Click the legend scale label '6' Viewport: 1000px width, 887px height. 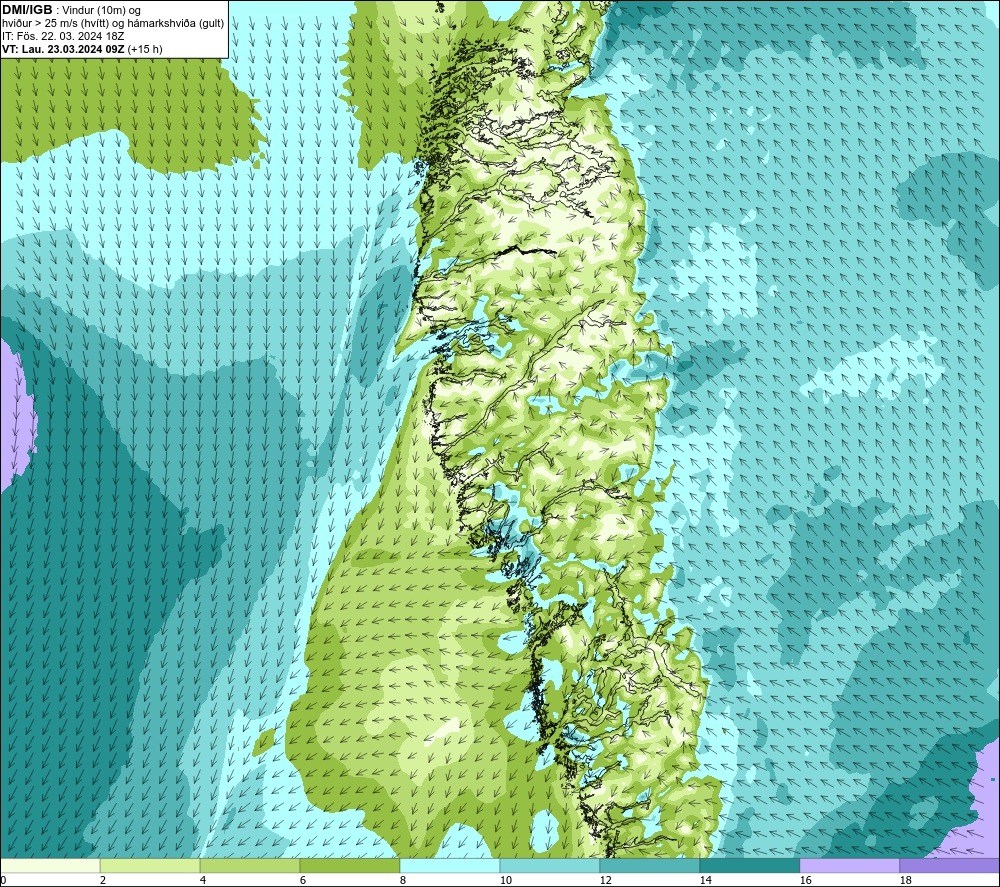tap(302, 881)
